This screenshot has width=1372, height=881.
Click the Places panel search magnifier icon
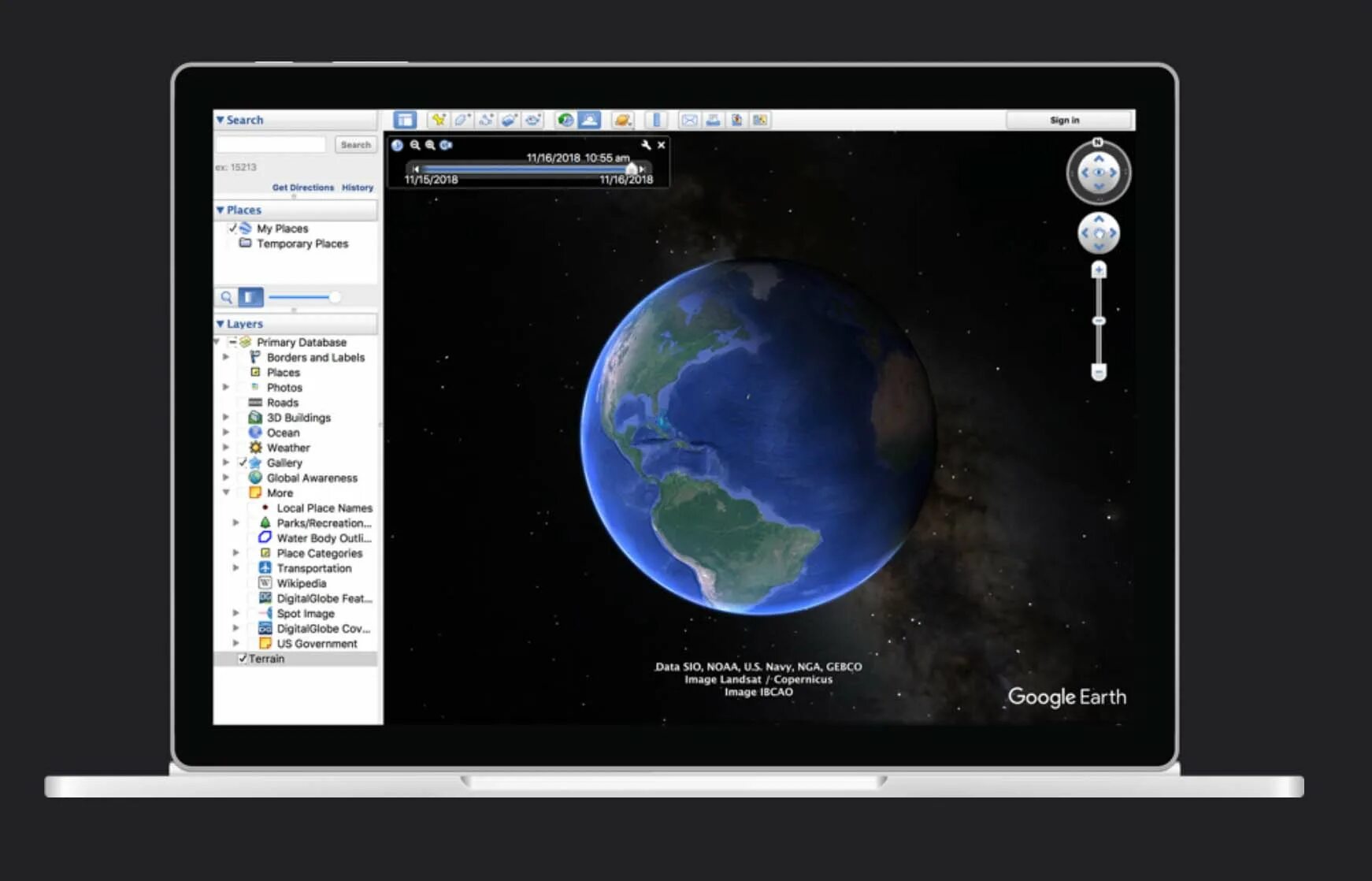click(226, 297)
